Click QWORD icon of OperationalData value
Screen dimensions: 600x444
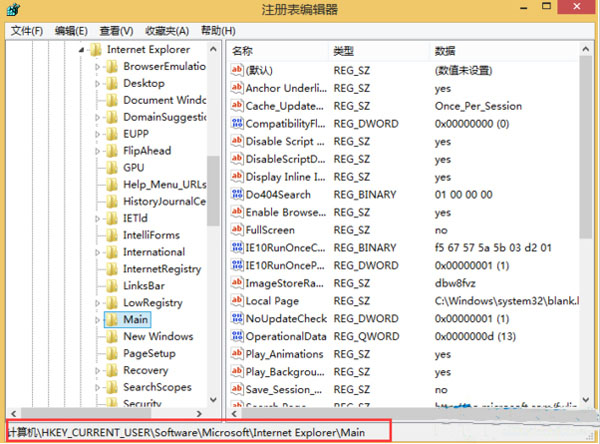237,336
